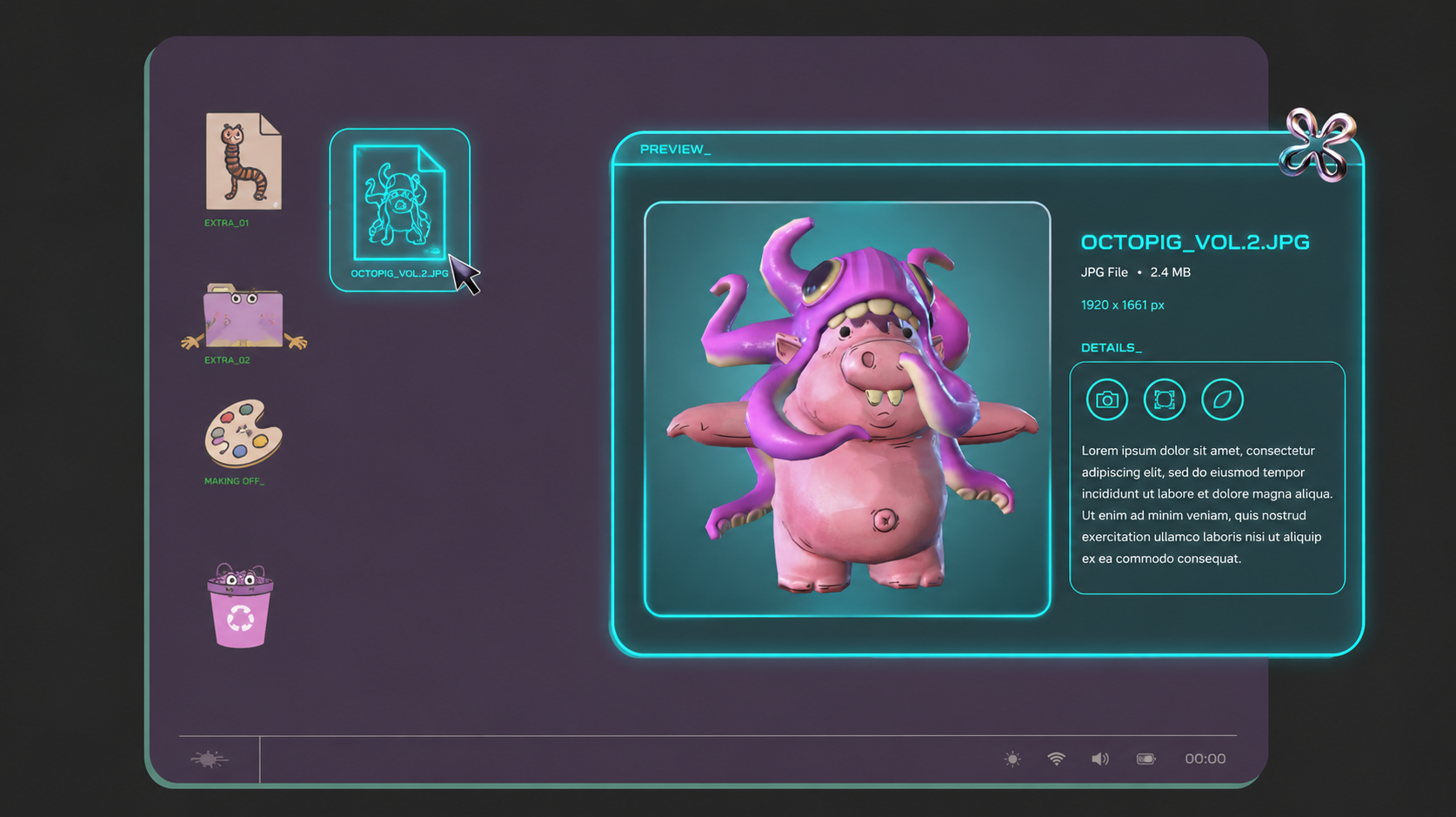Click the speaker volume icon

(x=1100, y=759)
